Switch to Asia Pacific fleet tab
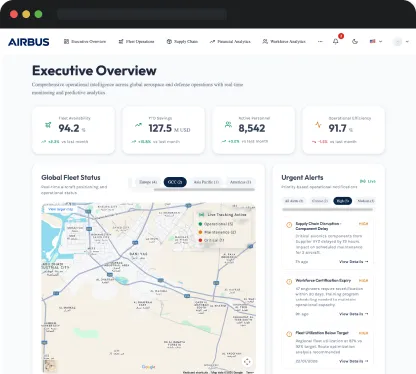The image size is (416, 374). coord(206,182)
